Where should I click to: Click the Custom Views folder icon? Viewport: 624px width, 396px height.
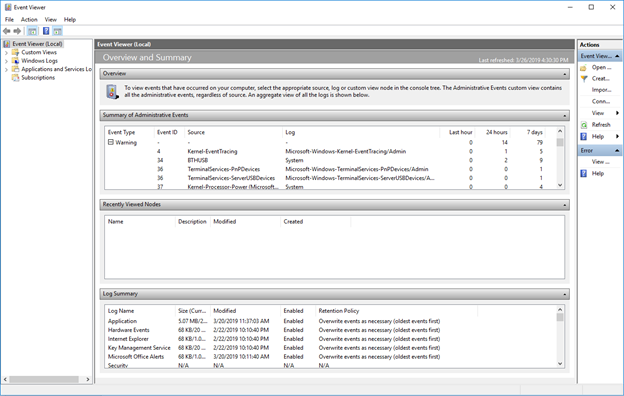pos(15,52)
